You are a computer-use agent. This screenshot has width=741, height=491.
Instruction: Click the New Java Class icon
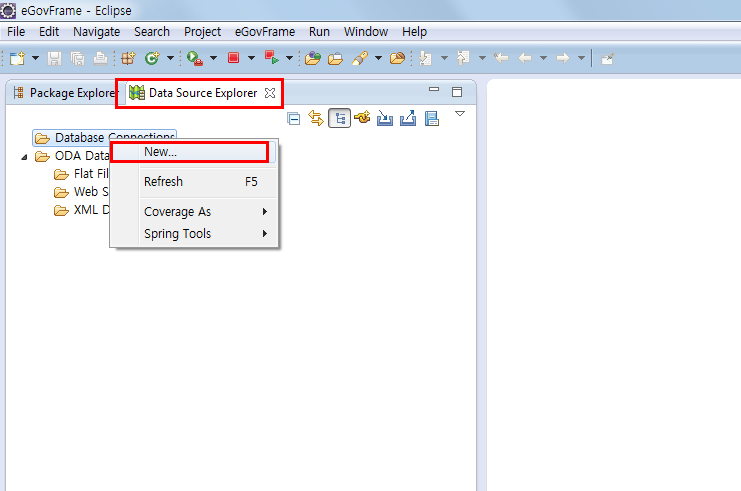coord(152,58)
